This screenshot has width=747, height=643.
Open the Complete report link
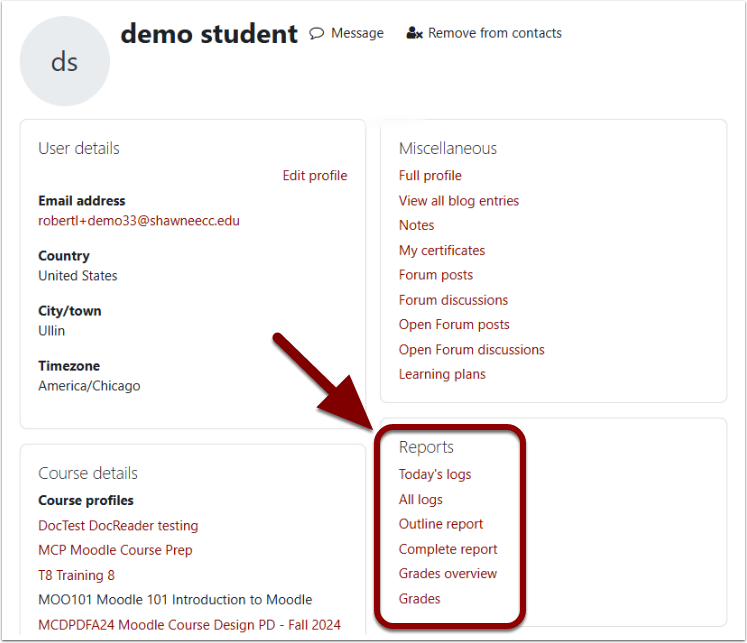point(448,549)
